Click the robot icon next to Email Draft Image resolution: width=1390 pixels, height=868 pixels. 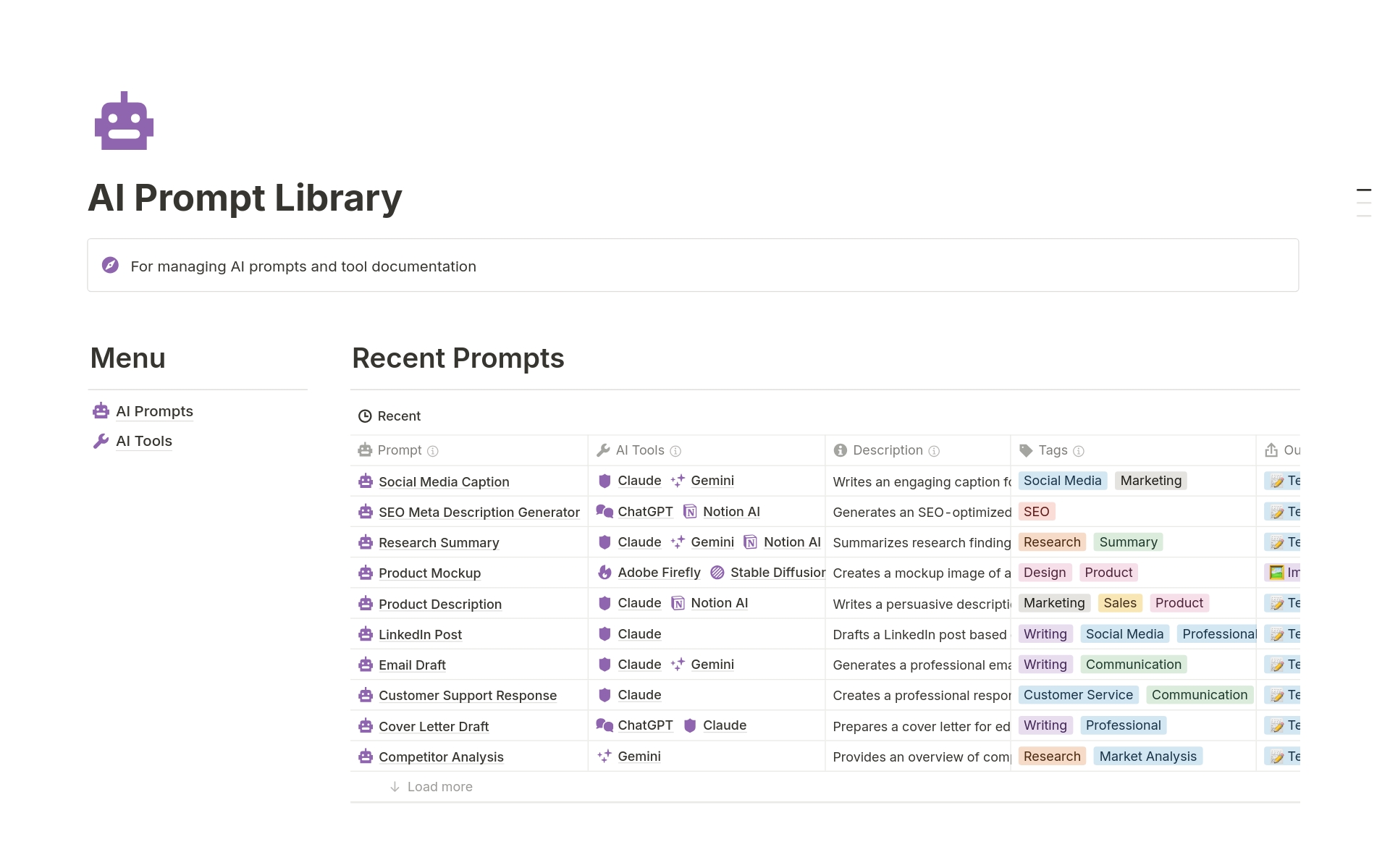(366, 665)
